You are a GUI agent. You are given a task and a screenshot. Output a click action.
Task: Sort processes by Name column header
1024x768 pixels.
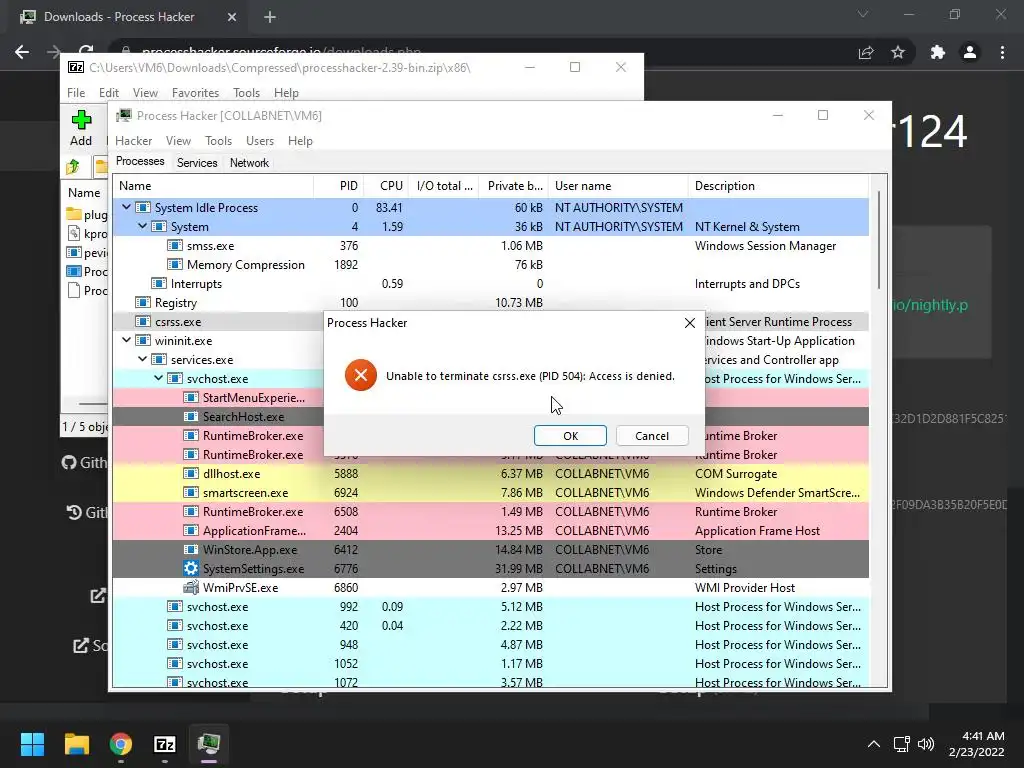pyautogui.click(x=213, y=185)
